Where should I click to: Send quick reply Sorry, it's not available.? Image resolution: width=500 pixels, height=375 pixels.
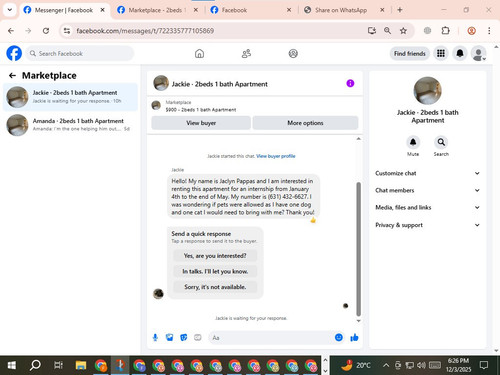(215, 287)
